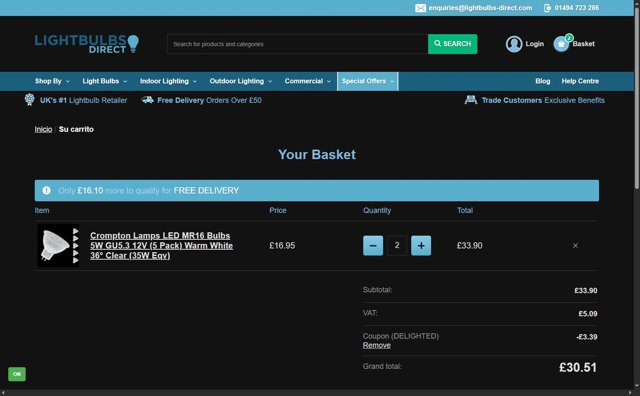Viewport: 640px width, 396px height.
Task: Click the product search input field
Action: pyautogui.click(x=298, y=44)
